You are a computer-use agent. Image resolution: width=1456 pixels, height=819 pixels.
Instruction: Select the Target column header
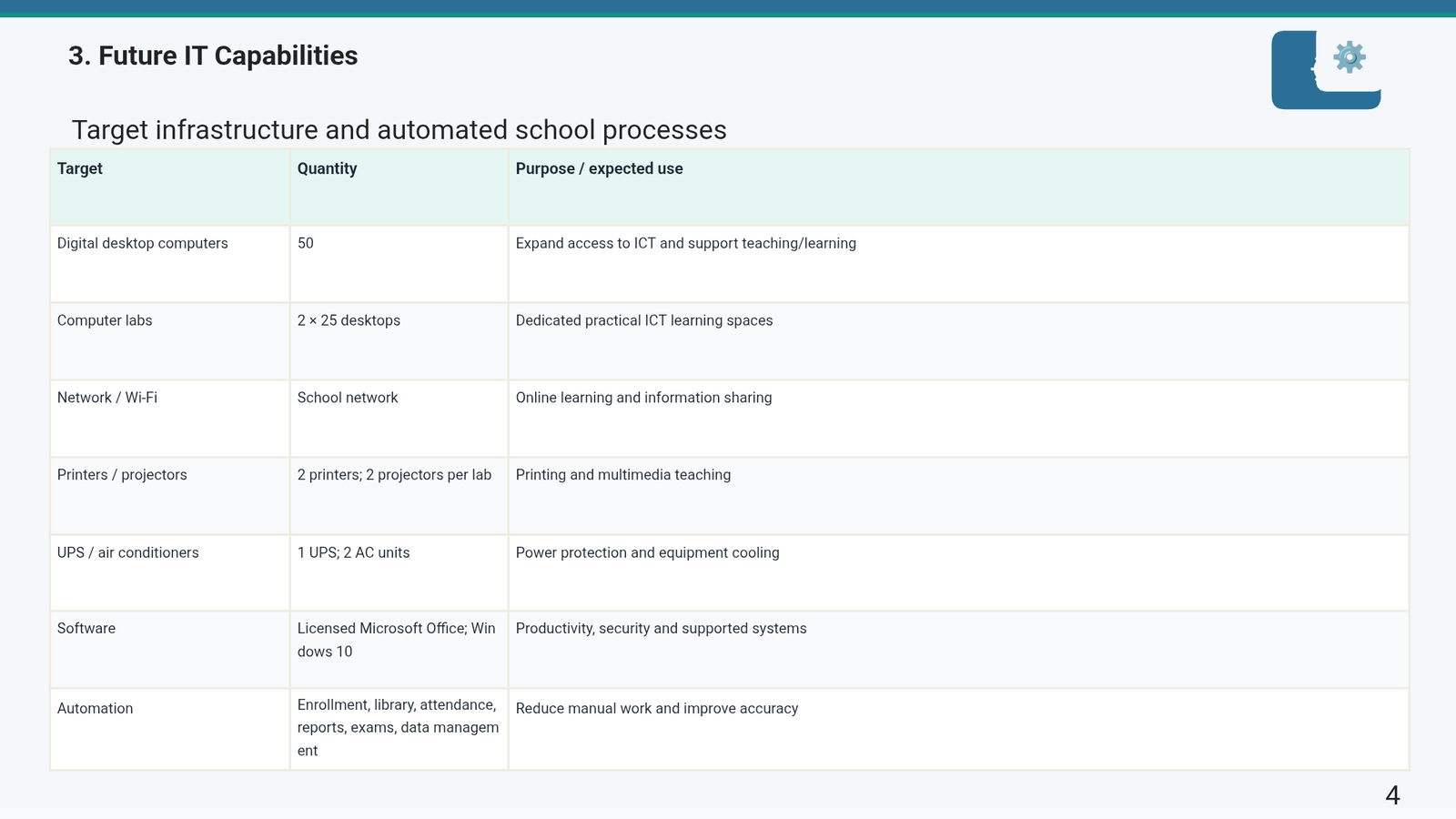click(x=170, y=187)
